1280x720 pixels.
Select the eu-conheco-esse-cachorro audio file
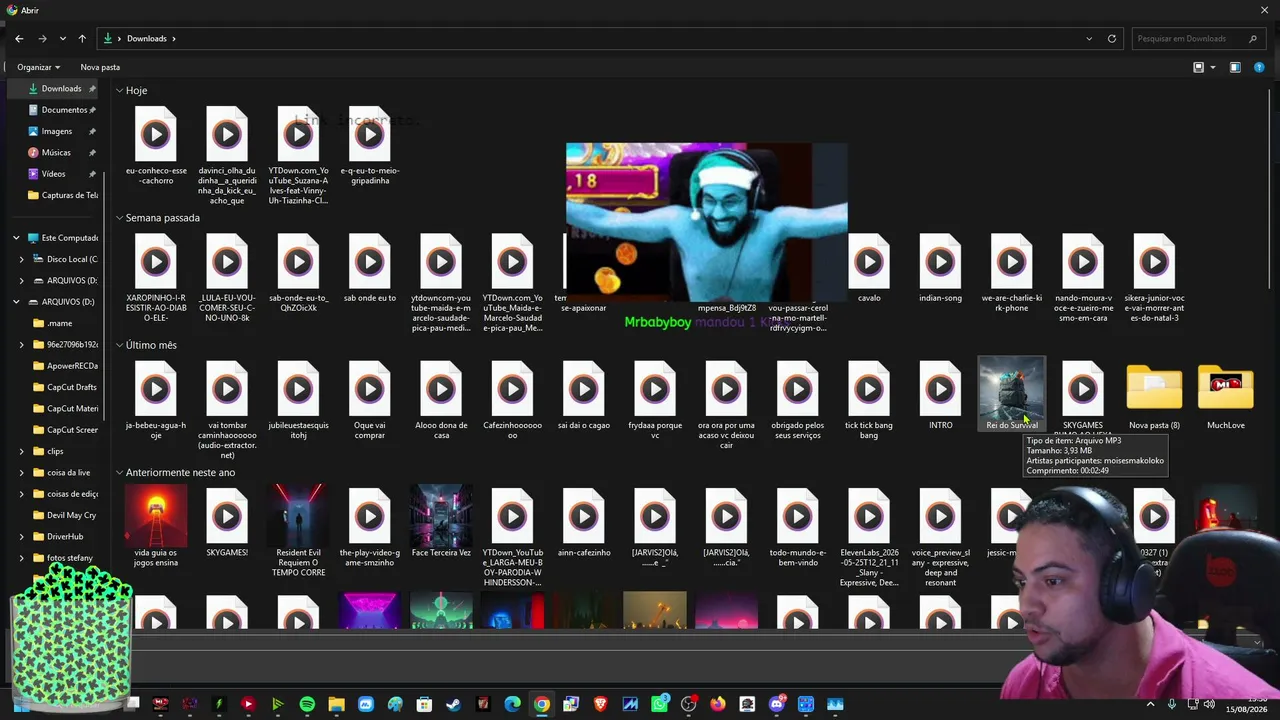[155, 146]
